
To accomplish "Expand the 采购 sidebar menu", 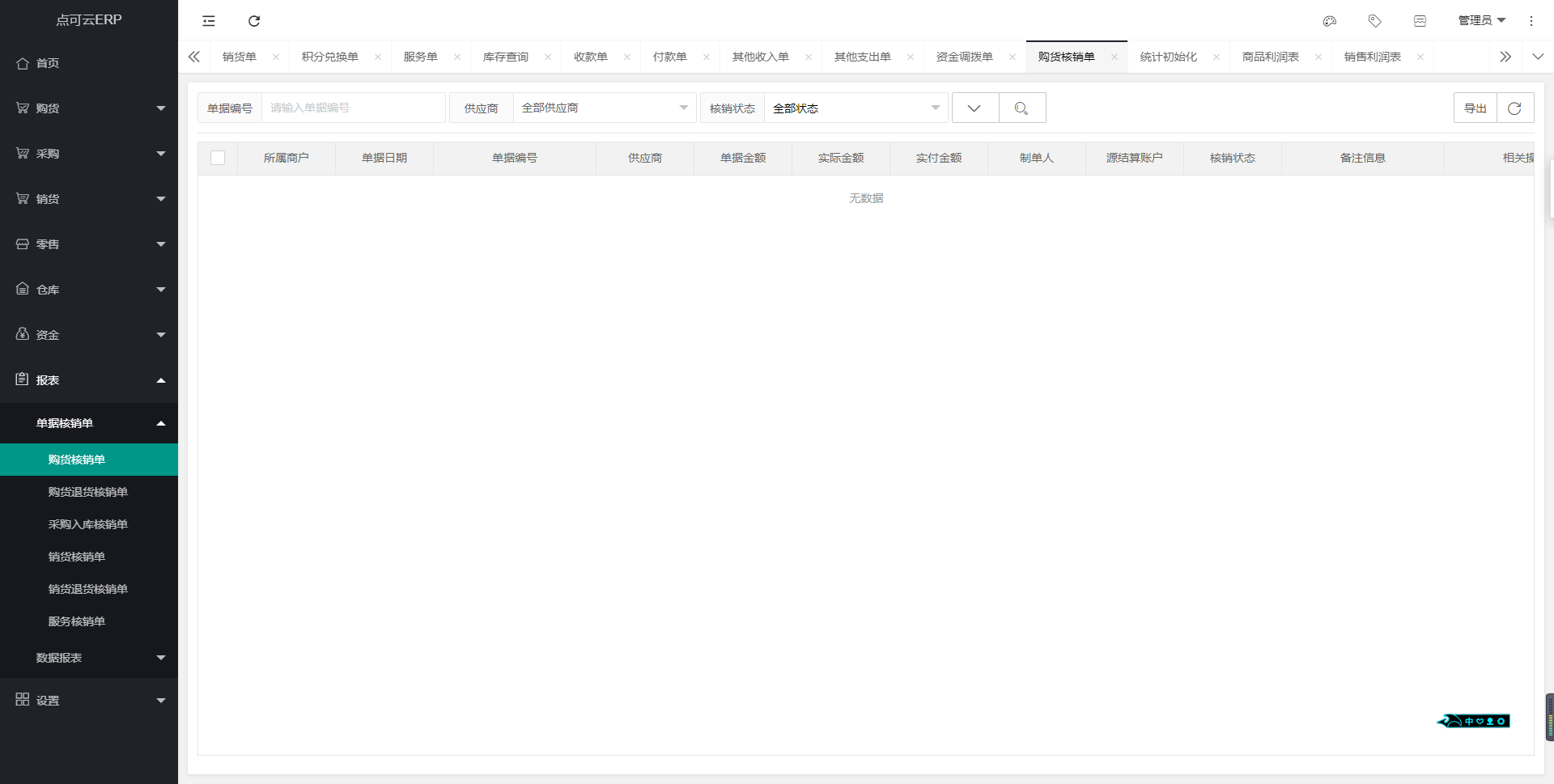I will (89, 154).
